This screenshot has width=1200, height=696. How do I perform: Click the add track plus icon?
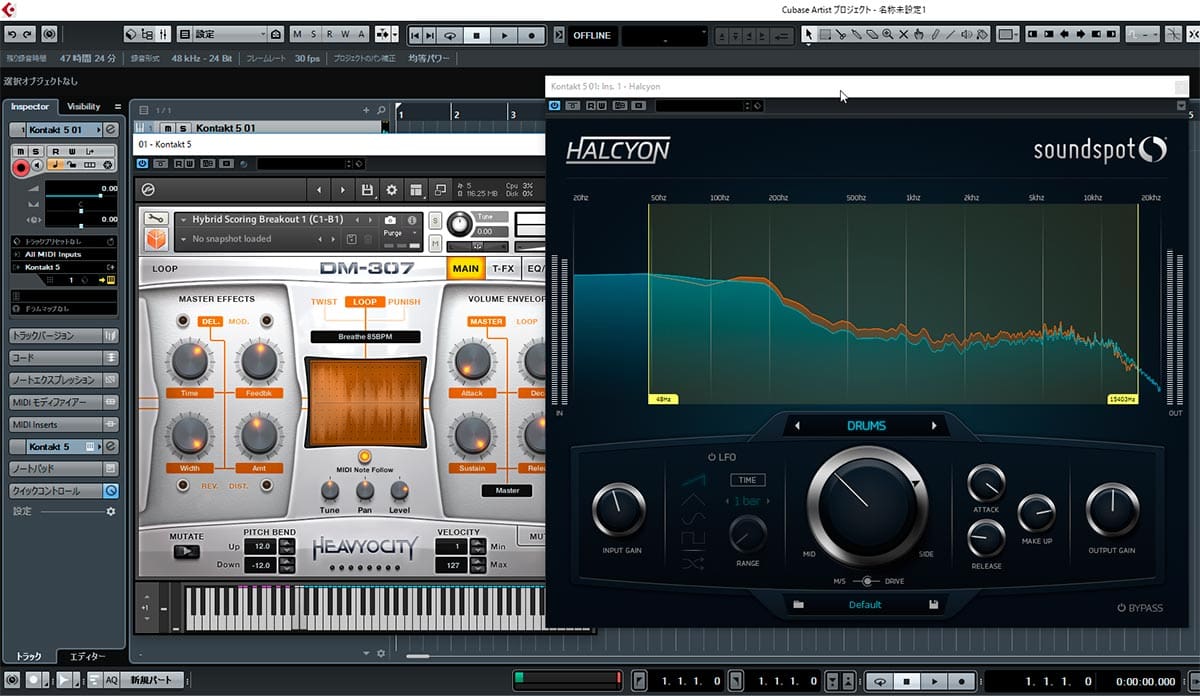(367, 110)
